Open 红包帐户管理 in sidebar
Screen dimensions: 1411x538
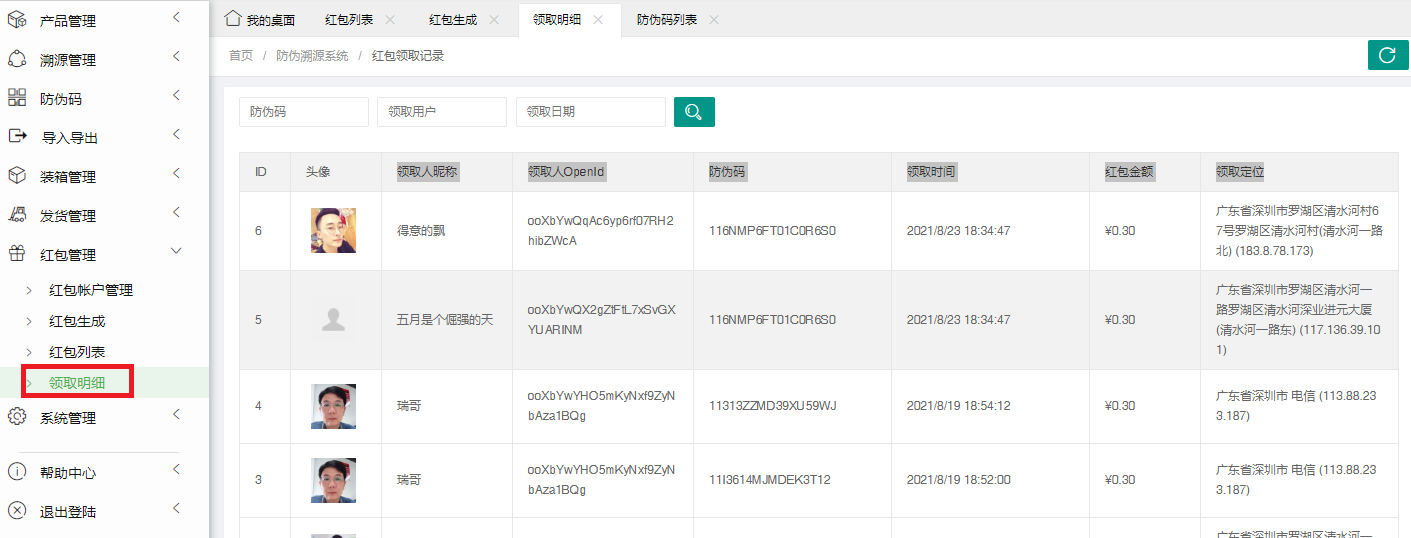click(x=91, y=290)
